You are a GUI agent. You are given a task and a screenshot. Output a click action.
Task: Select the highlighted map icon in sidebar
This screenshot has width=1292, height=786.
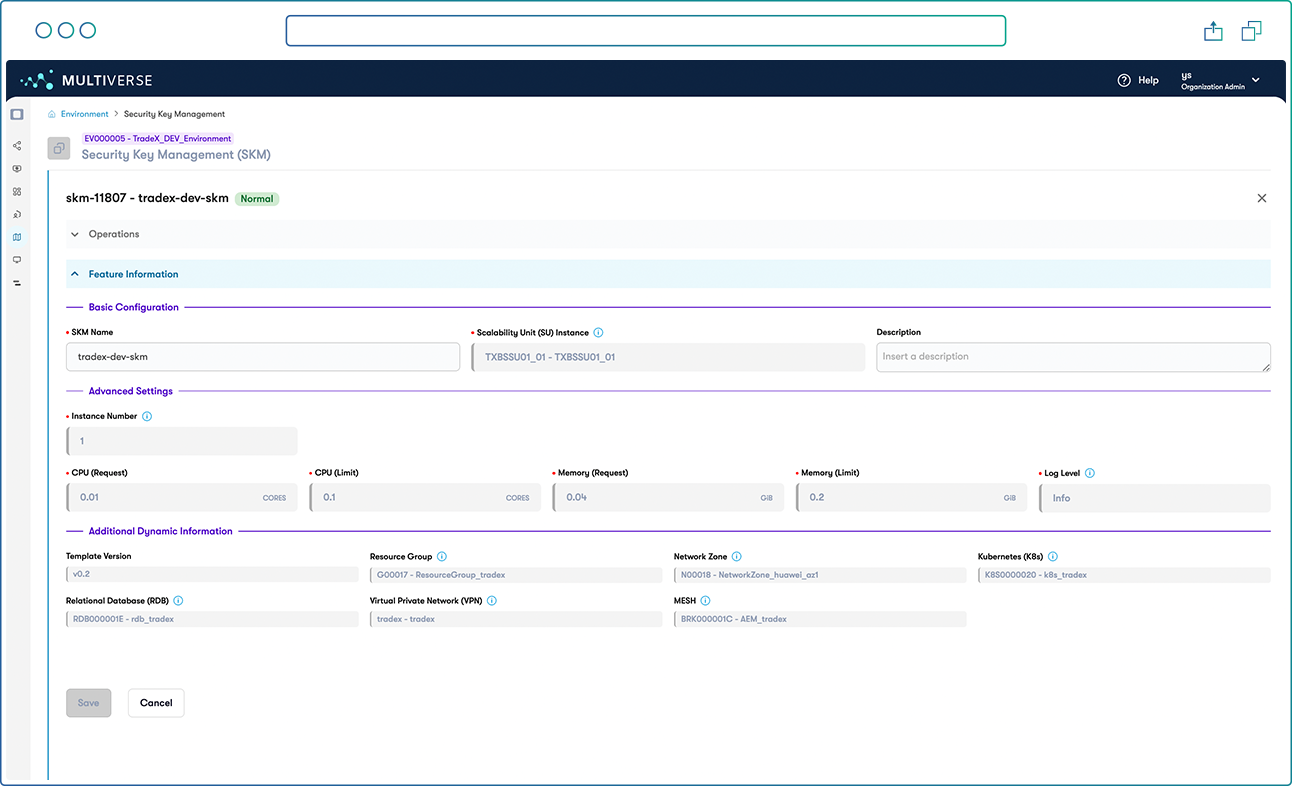pyautogui.click(x=17, y=238)
